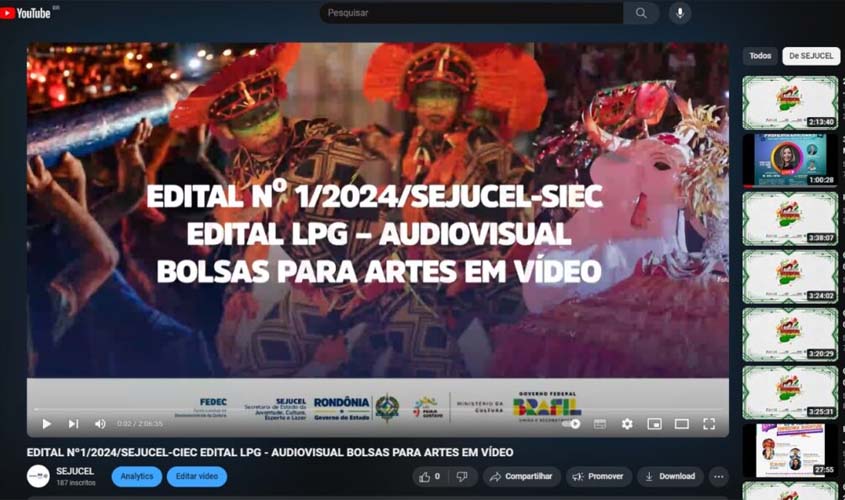Toggle autoplay switch in player
The height and width of the screenshot is (500, 845).
[572, 424]
